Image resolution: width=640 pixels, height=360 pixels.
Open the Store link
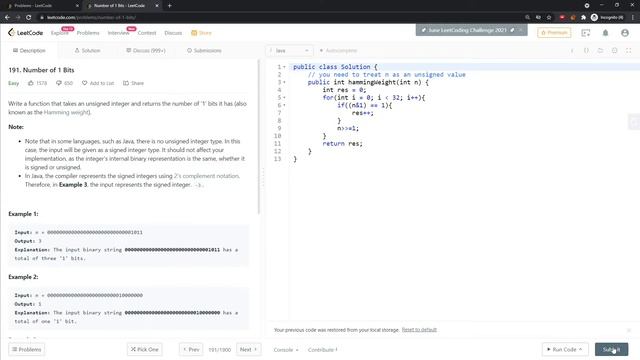tap(201, 33)
